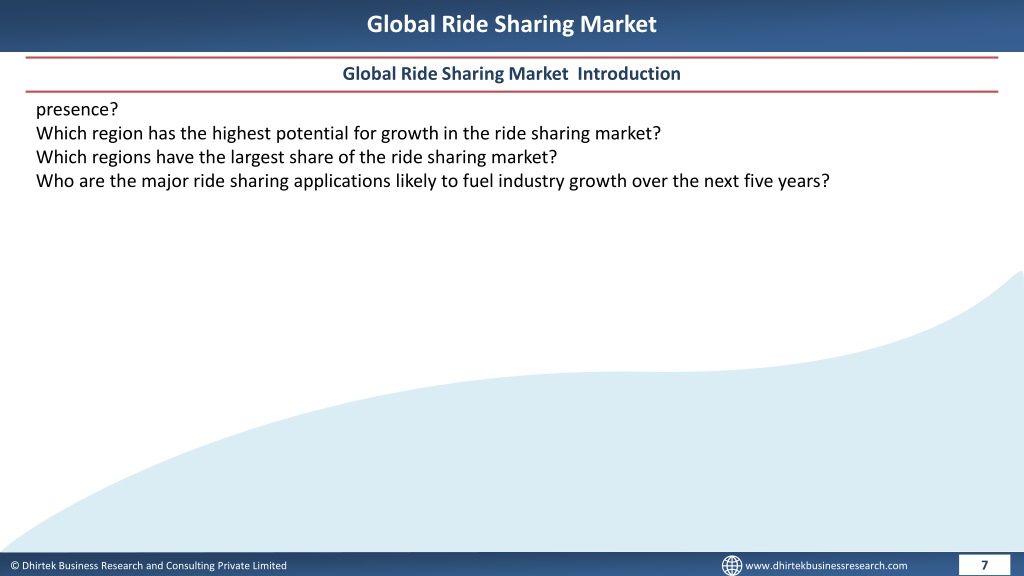The width and height of the screenshot is (1024, 576).
Task: Click the line about largest share of market
Action: pos(296,157)
